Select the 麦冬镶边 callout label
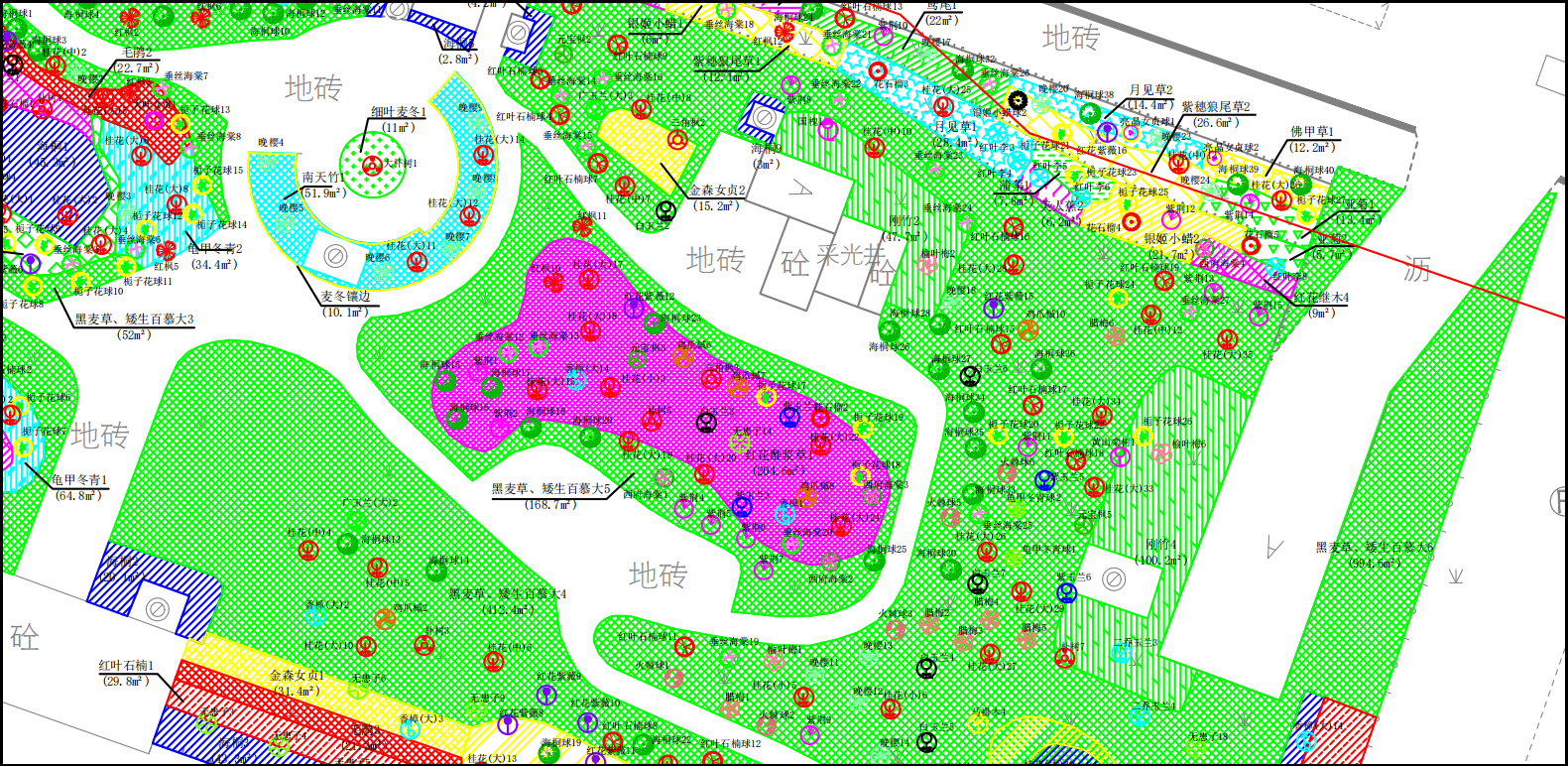The image size is (1568, 766). [344, 297]
